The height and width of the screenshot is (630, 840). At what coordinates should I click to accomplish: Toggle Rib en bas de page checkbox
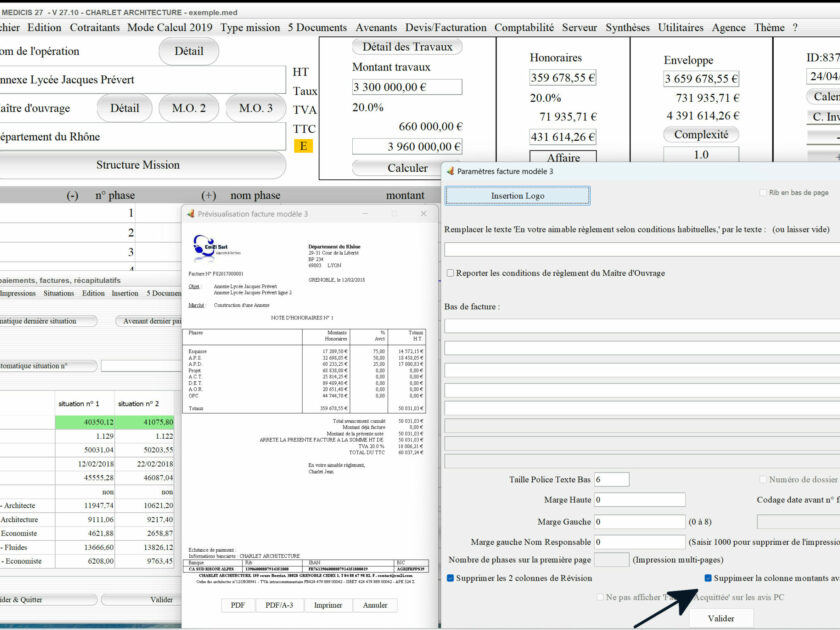point(763,192)
